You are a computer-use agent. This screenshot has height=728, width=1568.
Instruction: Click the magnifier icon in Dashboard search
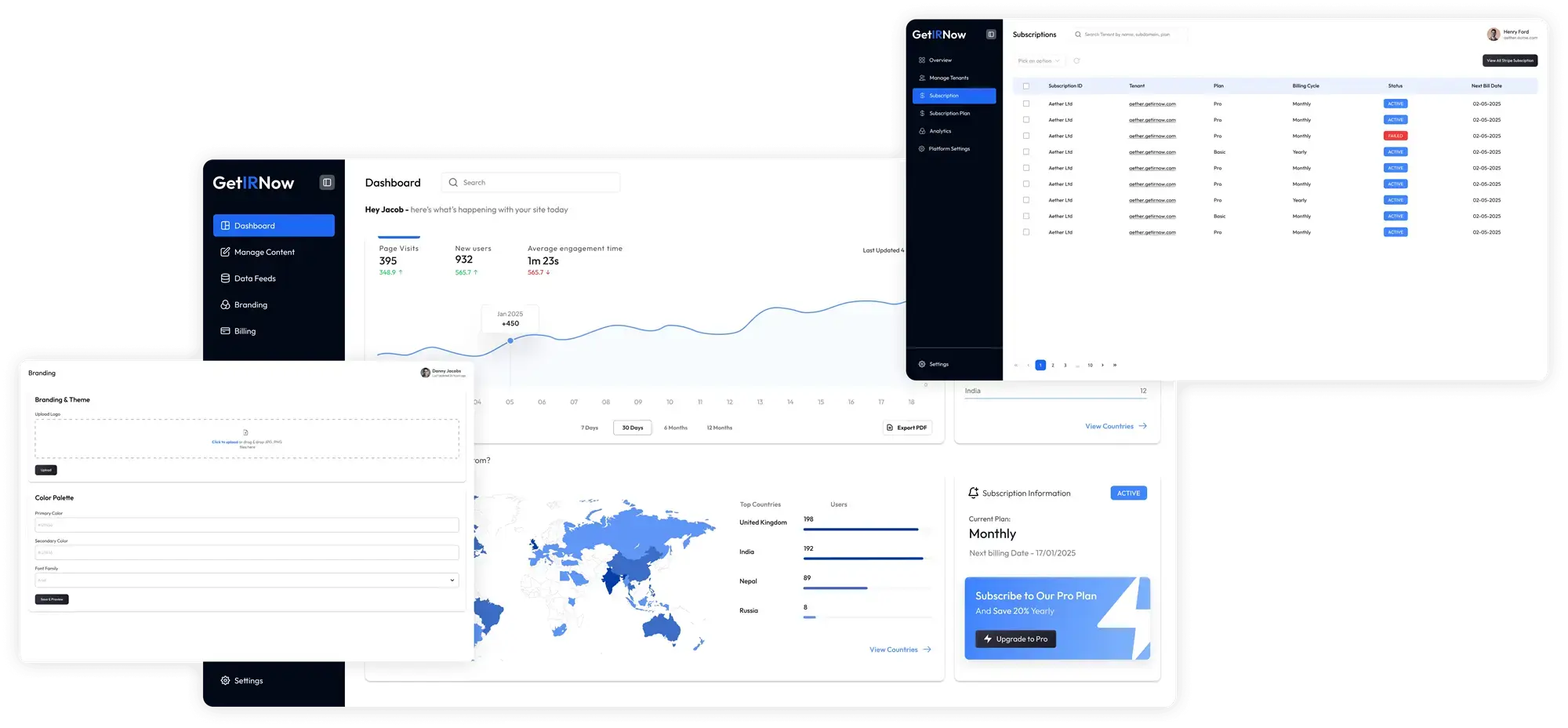(453, 183)
